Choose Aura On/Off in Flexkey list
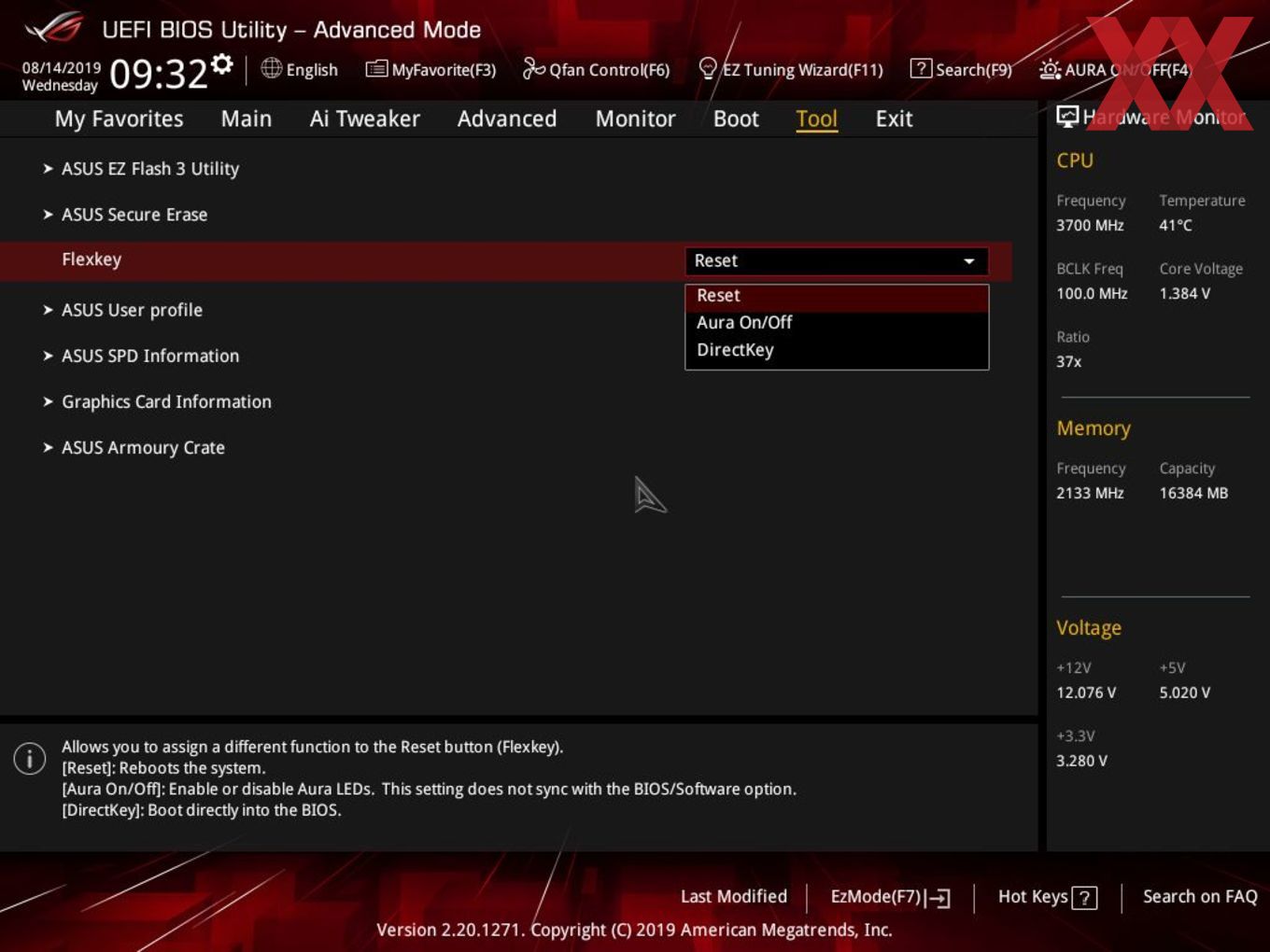This screenshot has height=952, width=1270. 837,323
